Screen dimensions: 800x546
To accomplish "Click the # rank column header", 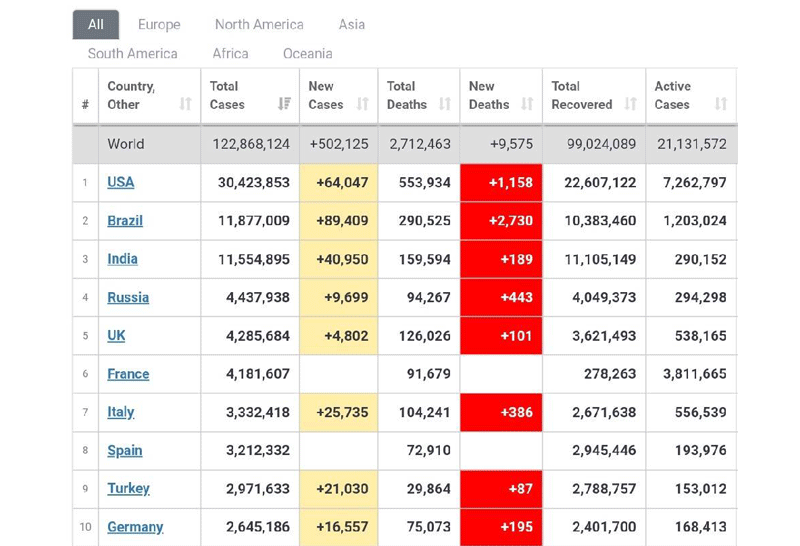I will click(85, 104).
